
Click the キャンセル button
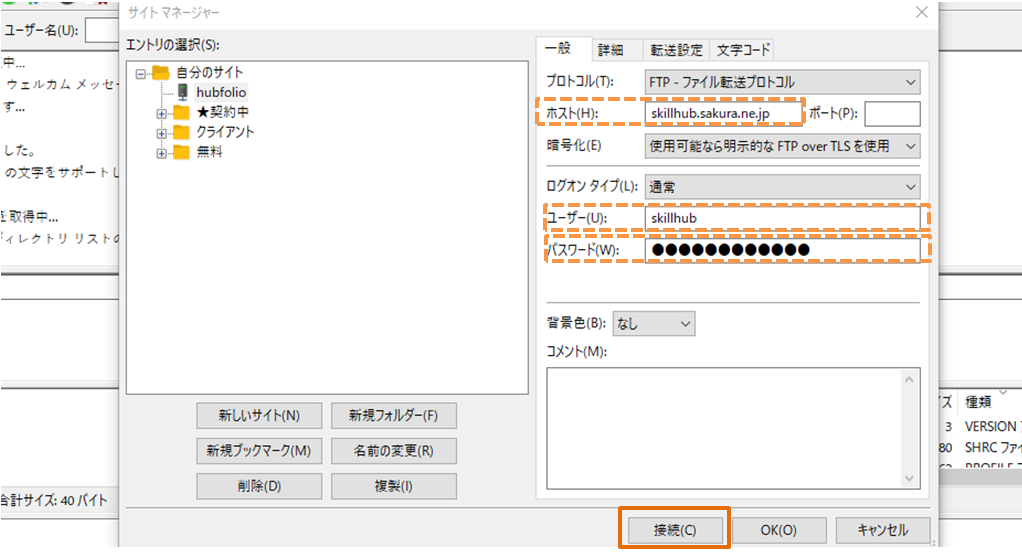click(x=883, y=530)
